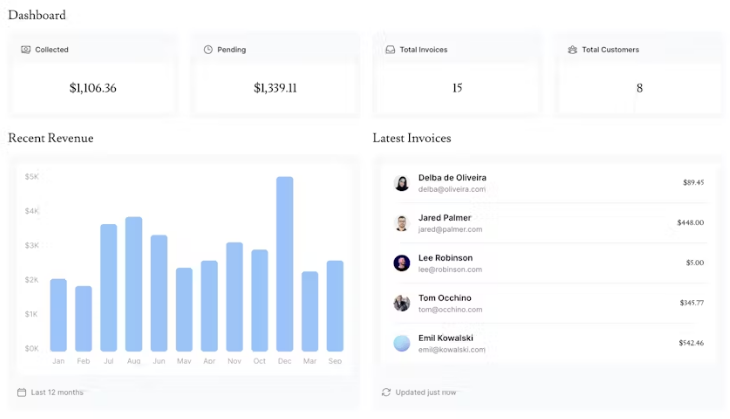Click Lee Robinson's avatar image
The height and width of the screenshot is (419, 730).
click(401, 263)
